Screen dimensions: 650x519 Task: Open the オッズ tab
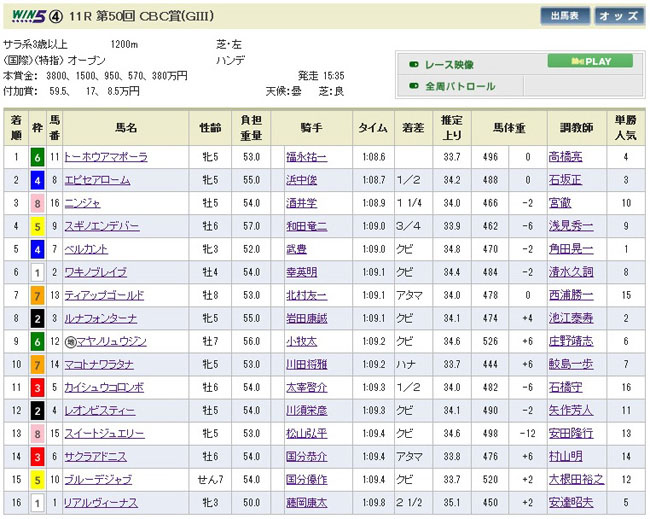tap(620, 16)
